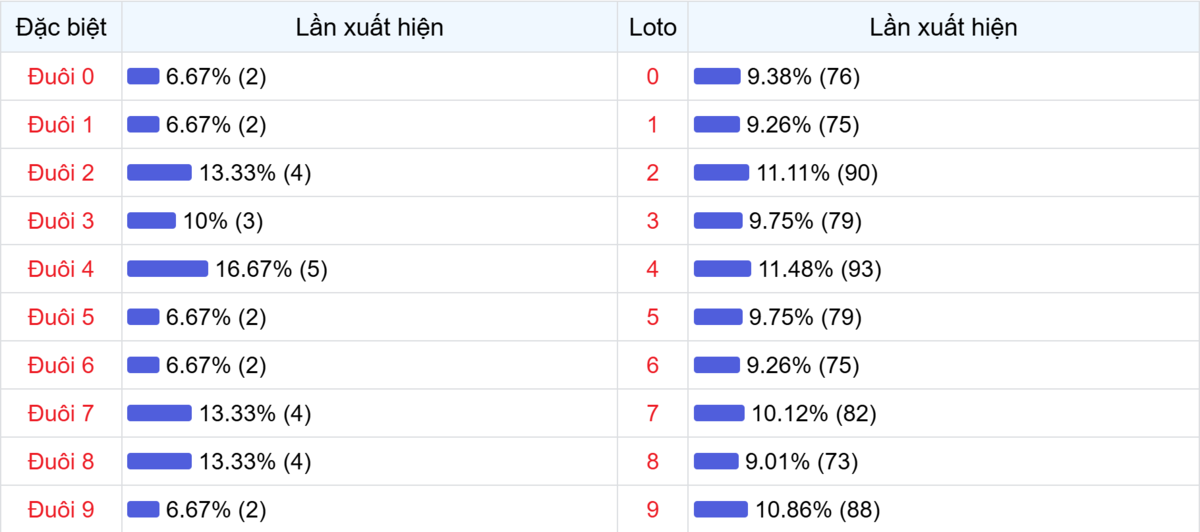Viewport: 1200px width, 532px height.
Task: Click the blue bar beside 11.11% (90)
Action: (x=721, y=173)
